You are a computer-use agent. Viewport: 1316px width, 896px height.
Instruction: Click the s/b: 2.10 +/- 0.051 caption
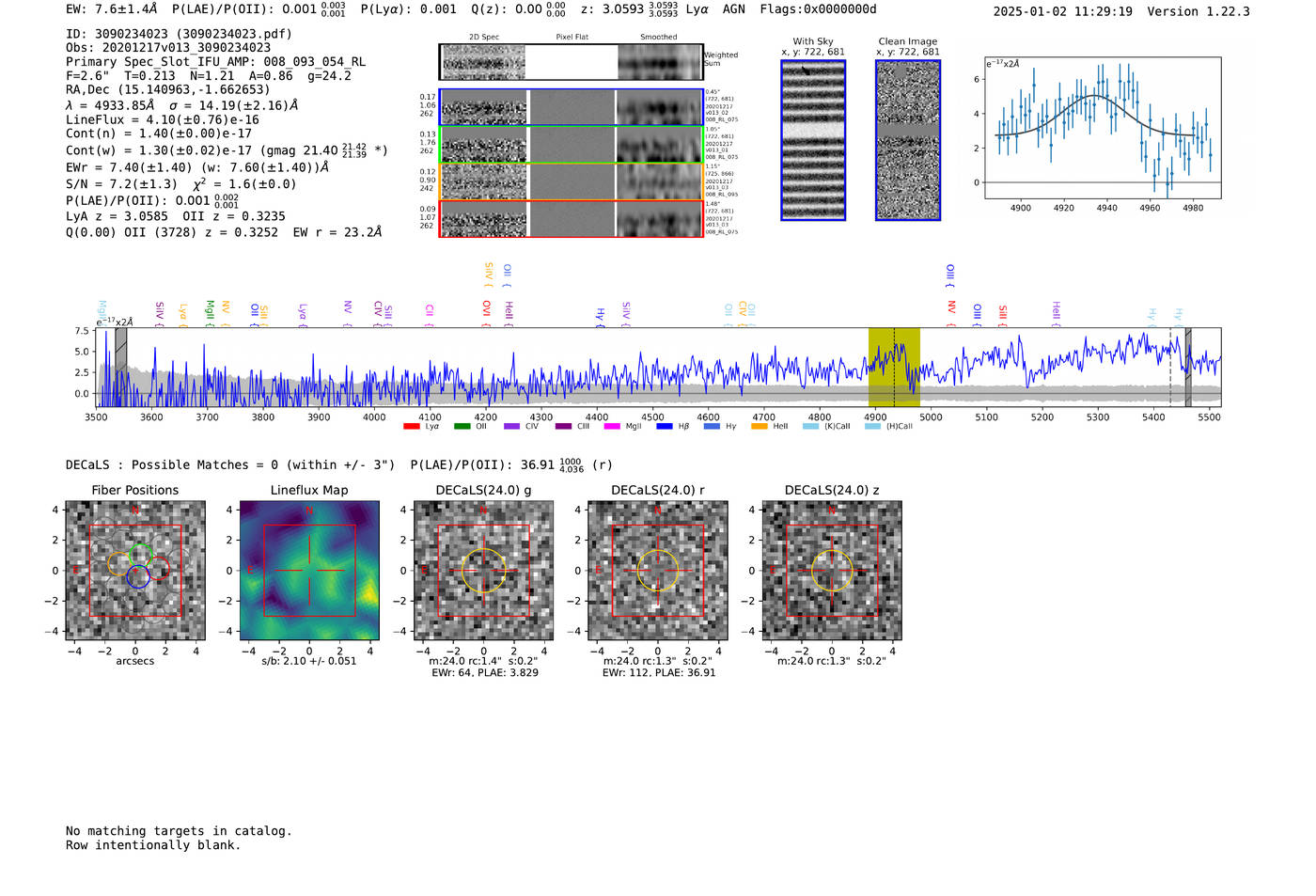point(309,661)
